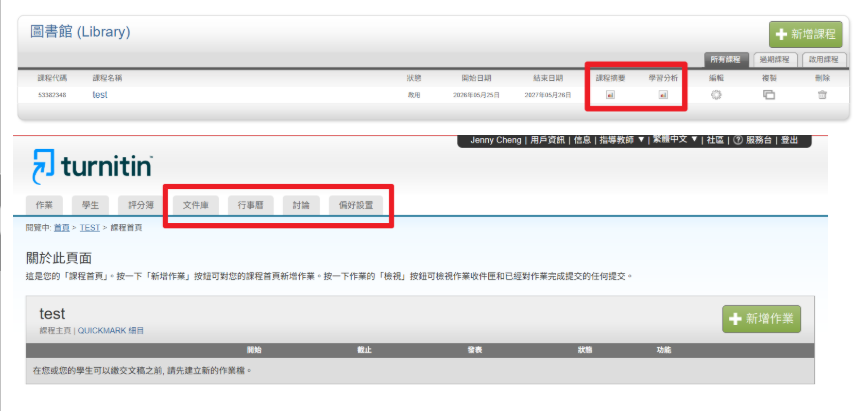Image resolution: width=867 pixels, height=411 pixels.
Task: Open the 評分簿 tab
Action: [x=141, y=205]
